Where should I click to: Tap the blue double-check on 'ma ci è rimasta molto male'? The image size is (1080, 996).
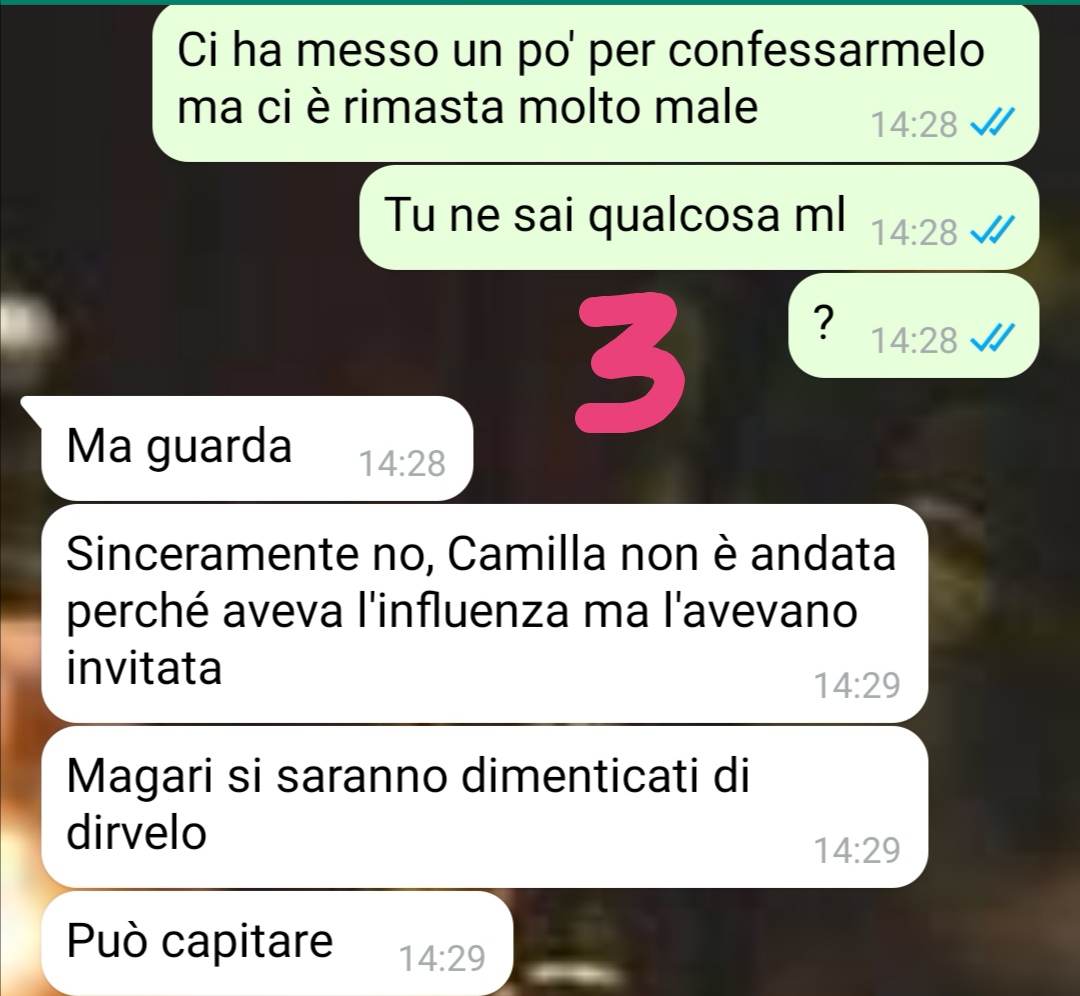coord(992,124)
